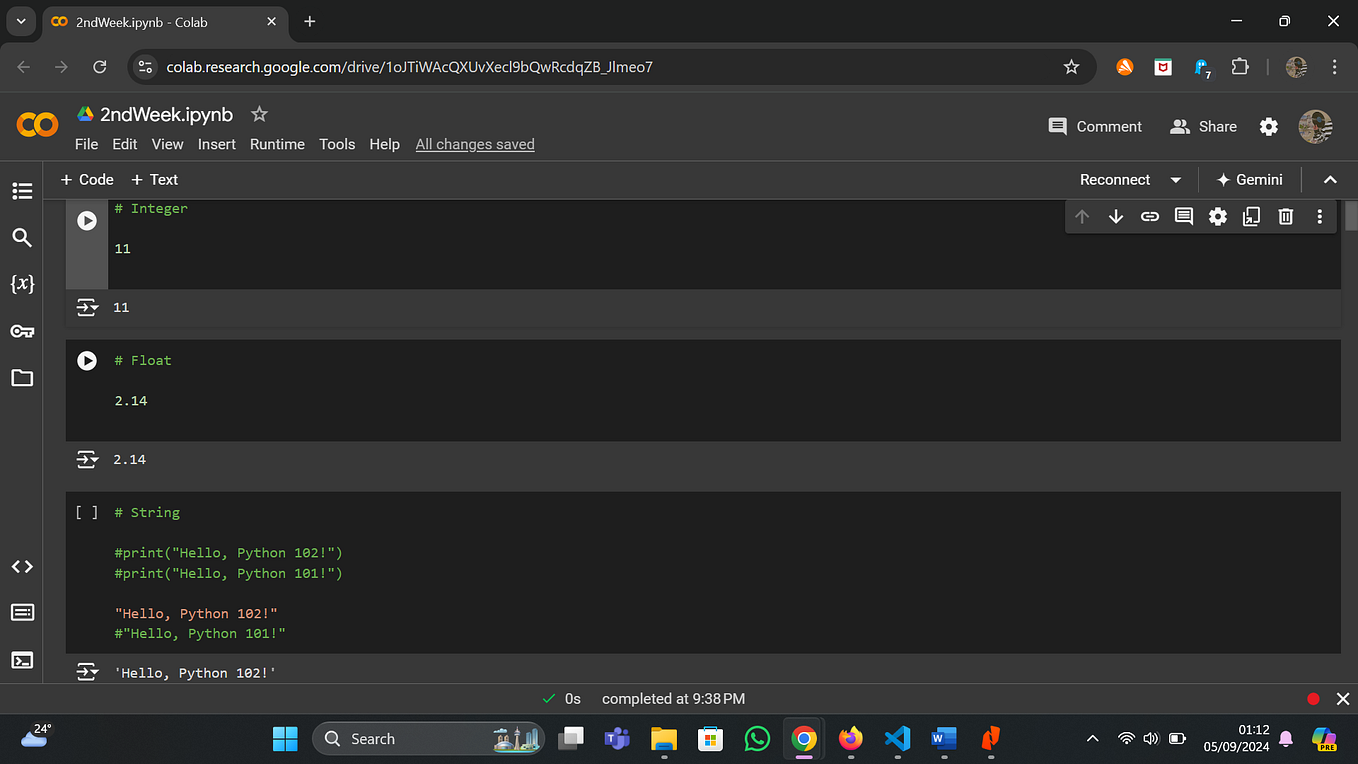The width and height of the screenshot is (1358, 764).
Task: Run the unexecuted String cell
Action: pyautogui.click(x=87, y=512)
